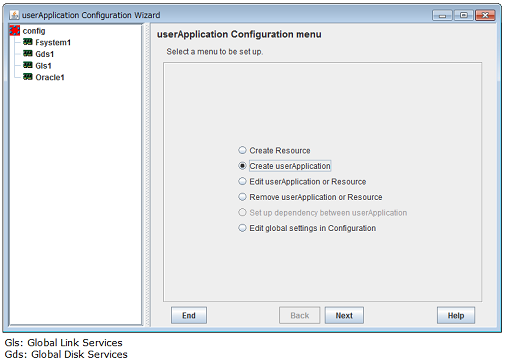The width and height of the screenshot is (505, 363).
Task: Open the Help button
Action: 456,315
